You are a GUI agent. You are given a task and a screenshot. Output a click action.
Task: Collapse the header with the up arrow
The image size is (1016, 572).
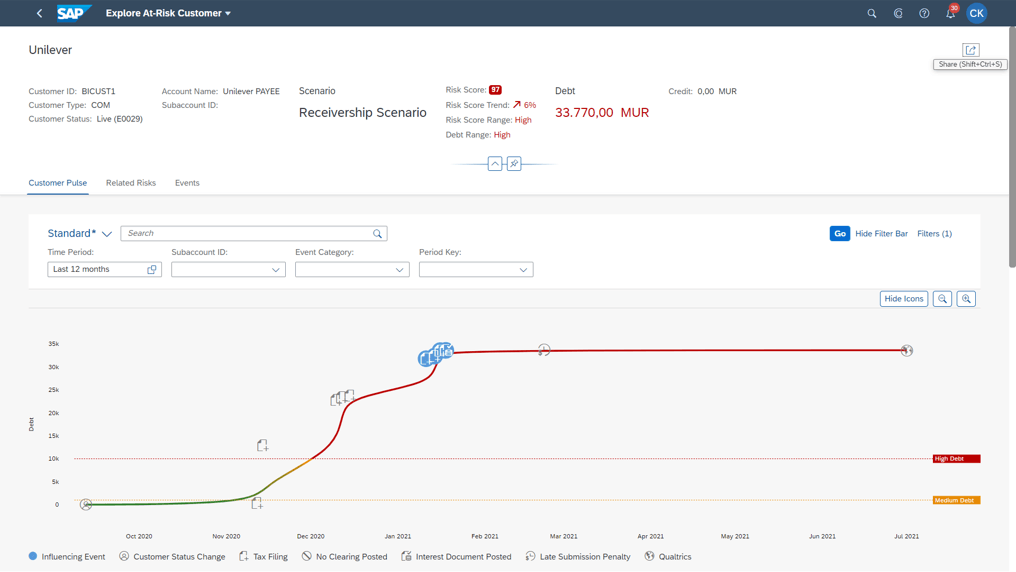point(495,163)
